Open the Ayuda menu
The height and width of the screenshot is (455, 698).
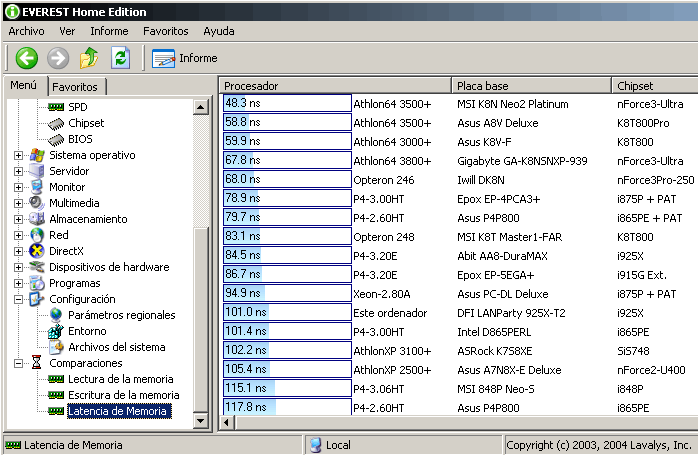pos(219,31)
